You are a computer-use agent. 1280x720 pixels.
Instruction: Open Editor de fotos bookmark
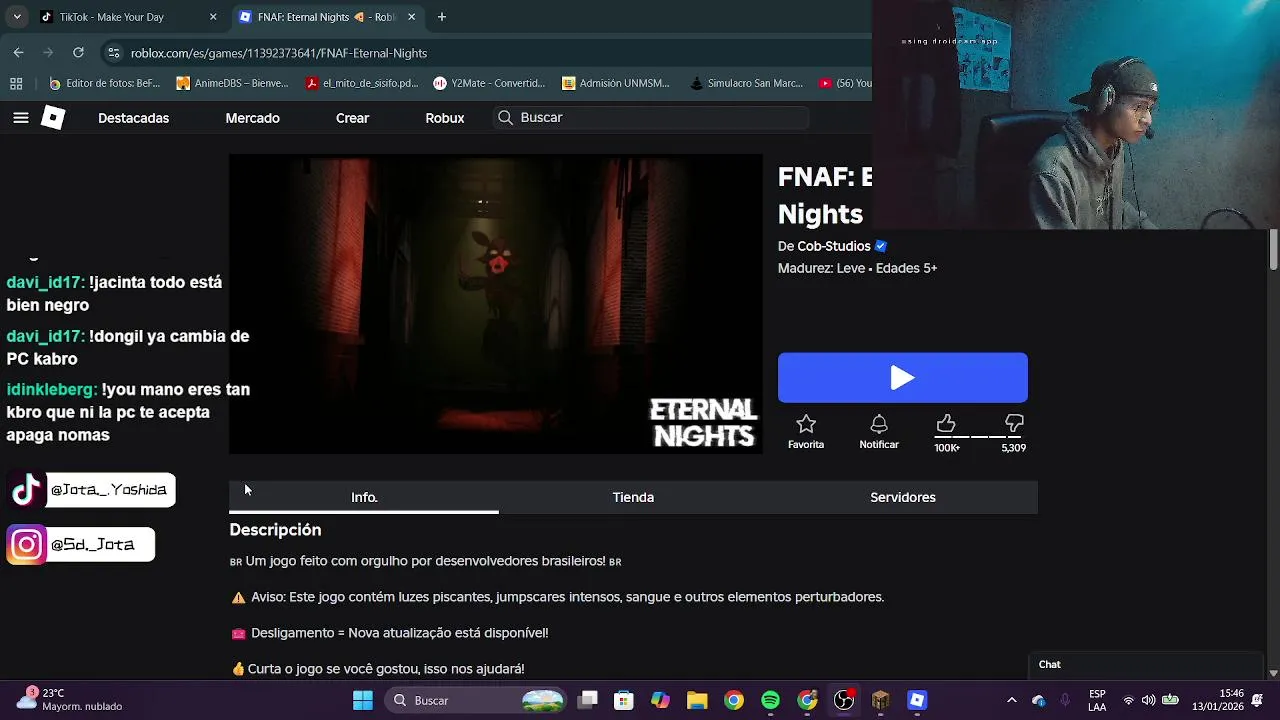[105, 83]
